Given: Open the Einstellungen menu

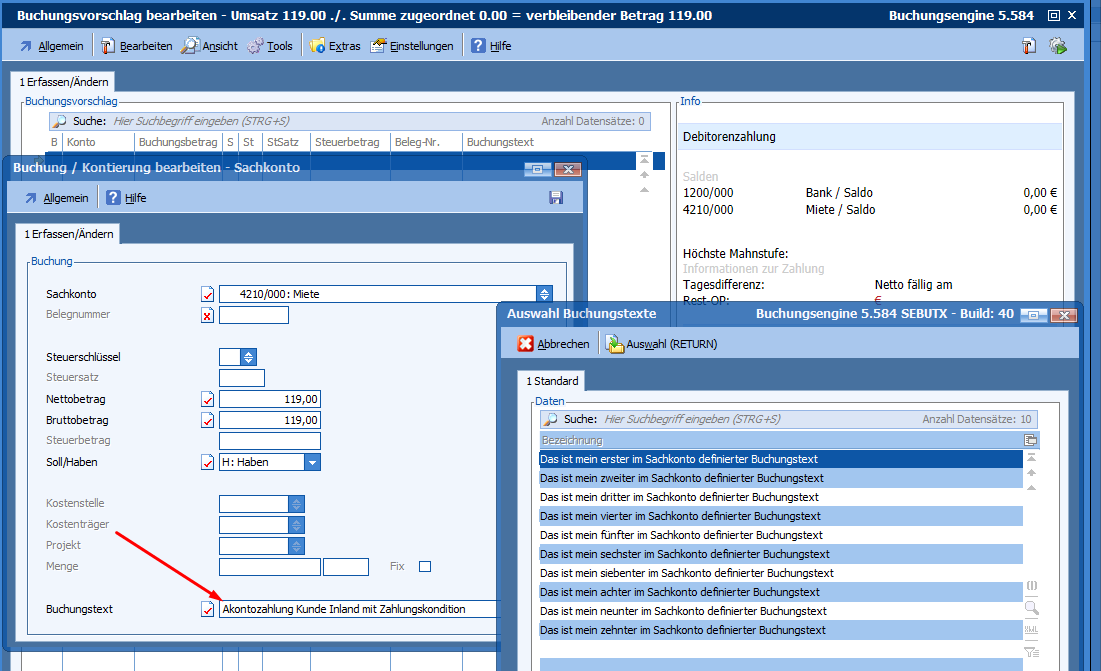Looking at the screenshot, I should (412, 46).
